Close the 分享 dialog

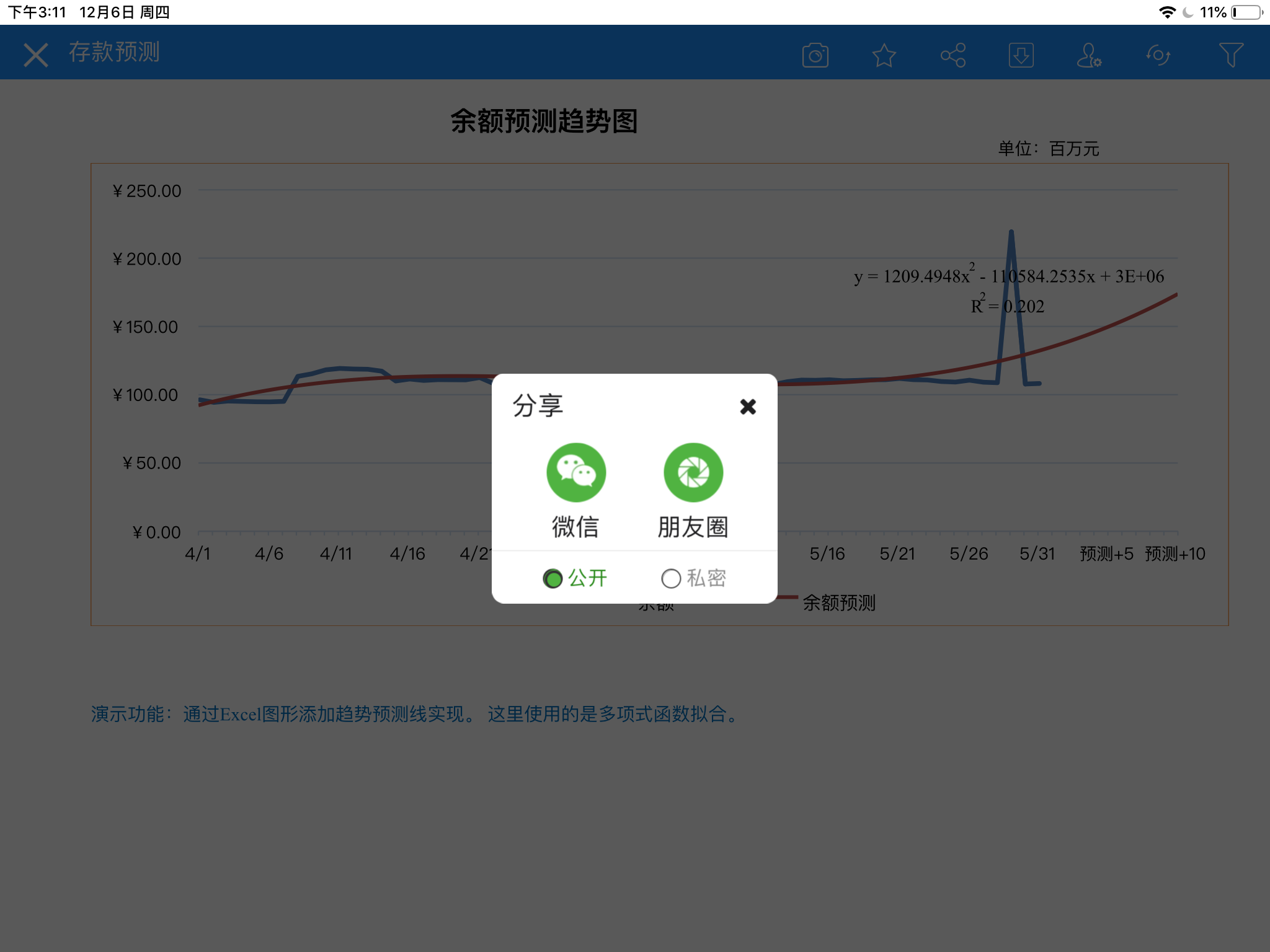click(748, 407)
